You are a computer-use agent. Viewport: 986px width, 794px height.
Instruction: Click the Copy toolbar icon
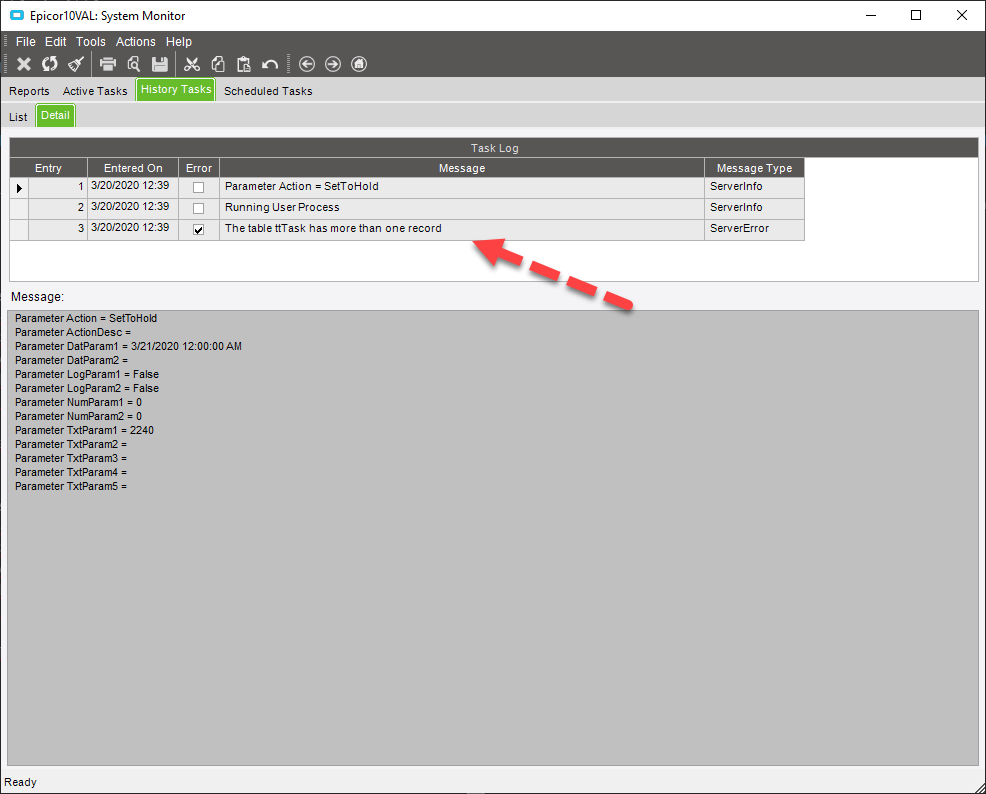218,64
